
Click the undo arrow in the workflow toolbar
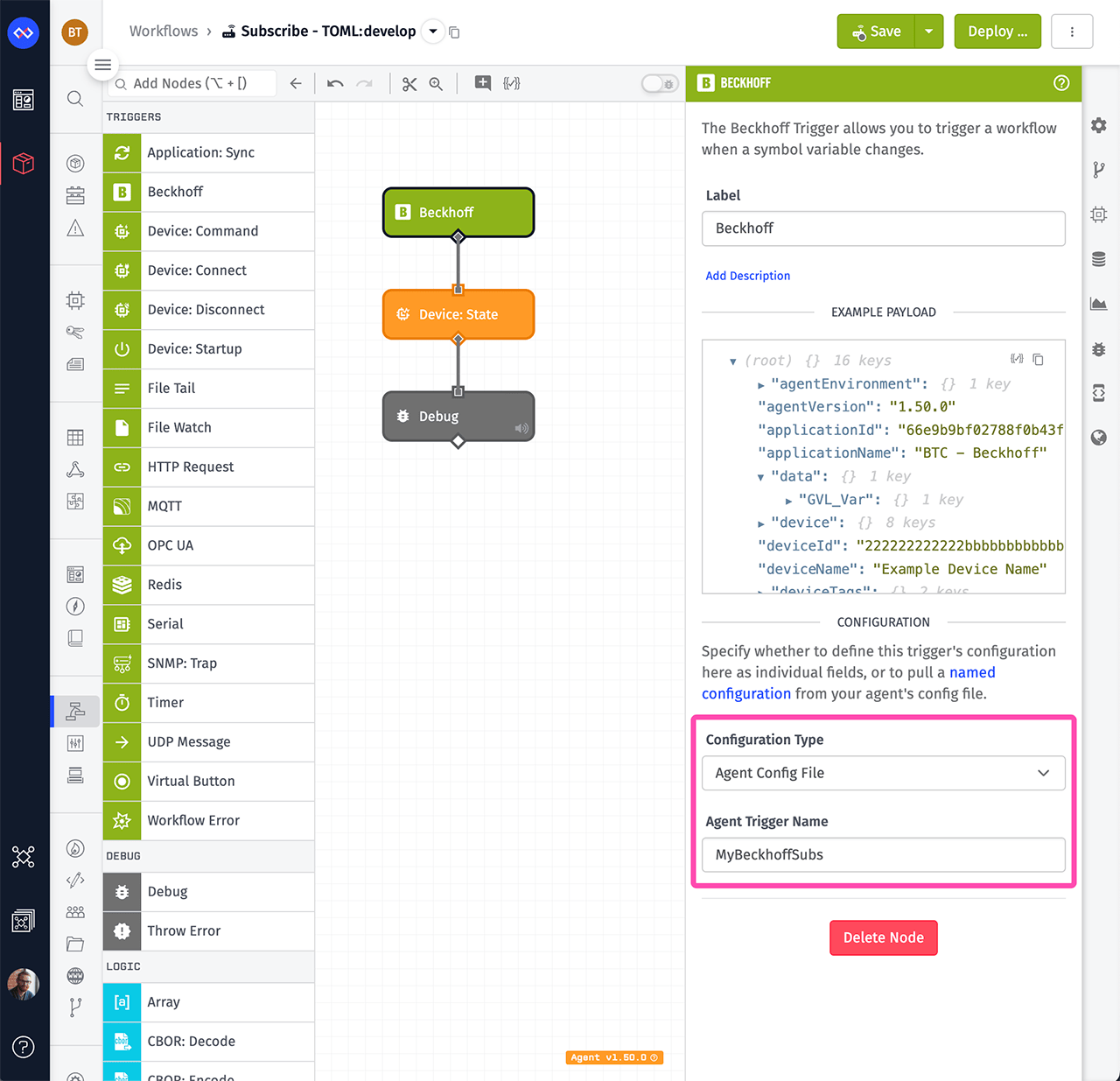[335, 84]
